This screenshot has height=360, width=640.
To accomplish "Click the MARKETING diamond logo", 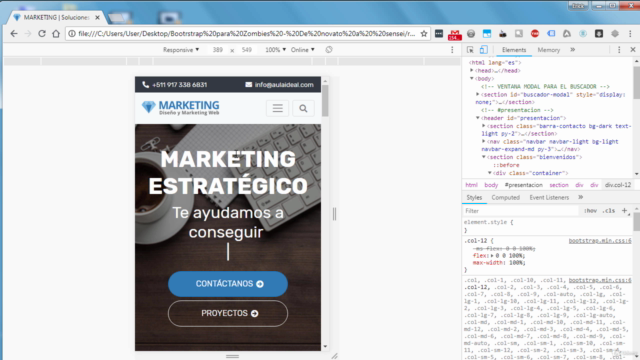I will pos(181,108).
